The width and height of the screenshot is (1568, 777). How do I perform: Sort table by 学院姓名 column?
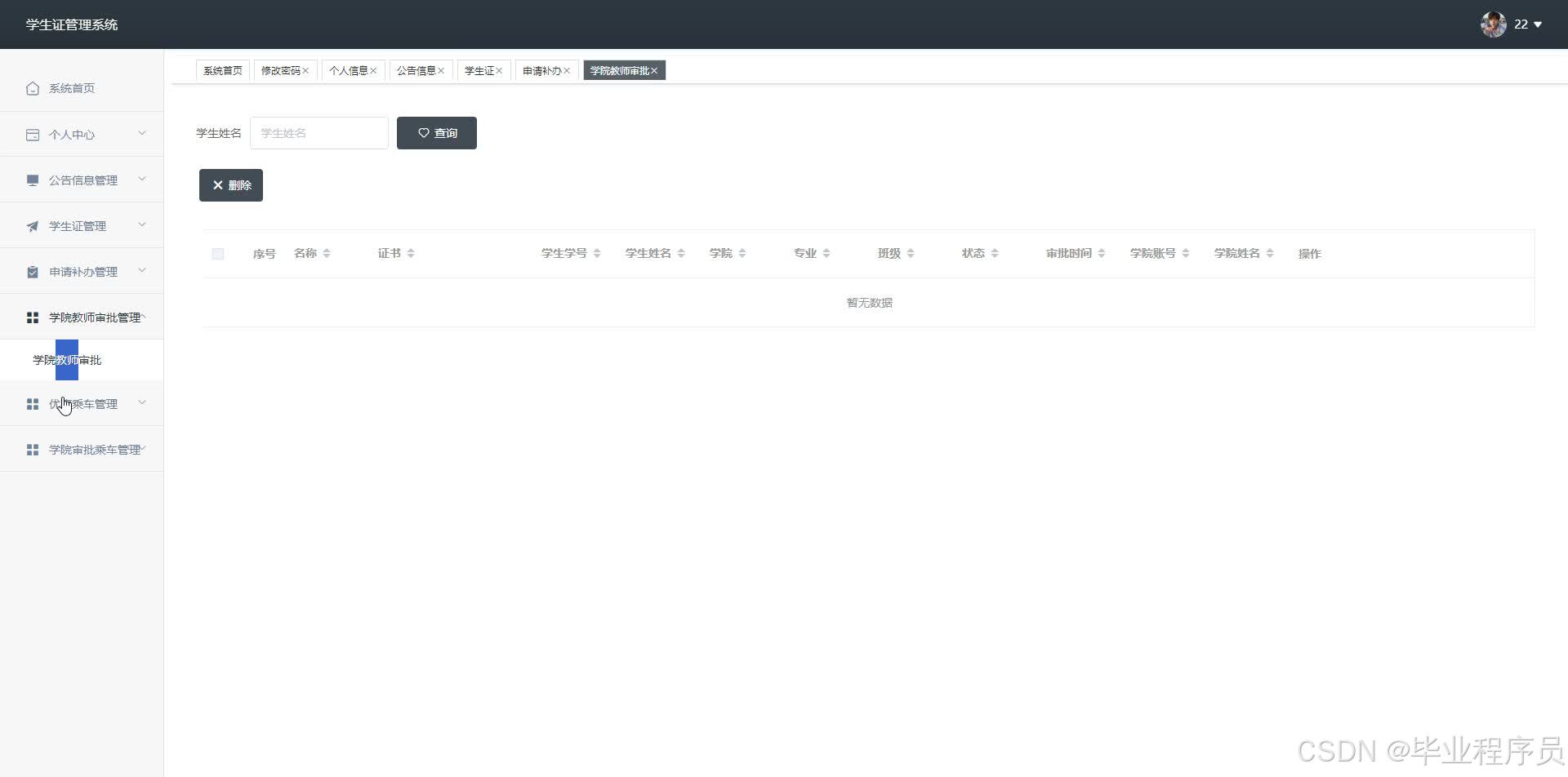(1270, 254)
